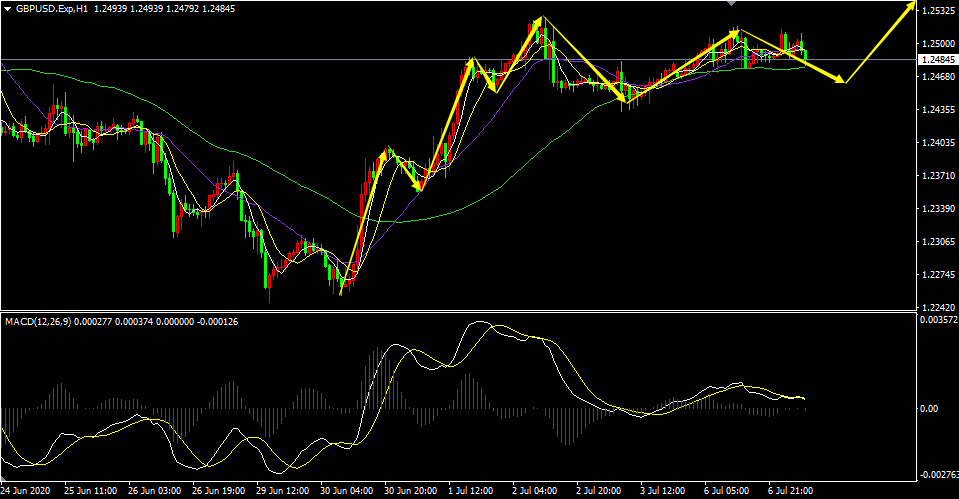Click the 2 Jul 20:00 time label
Screen dimensions: 959x499
coord(599,490)
